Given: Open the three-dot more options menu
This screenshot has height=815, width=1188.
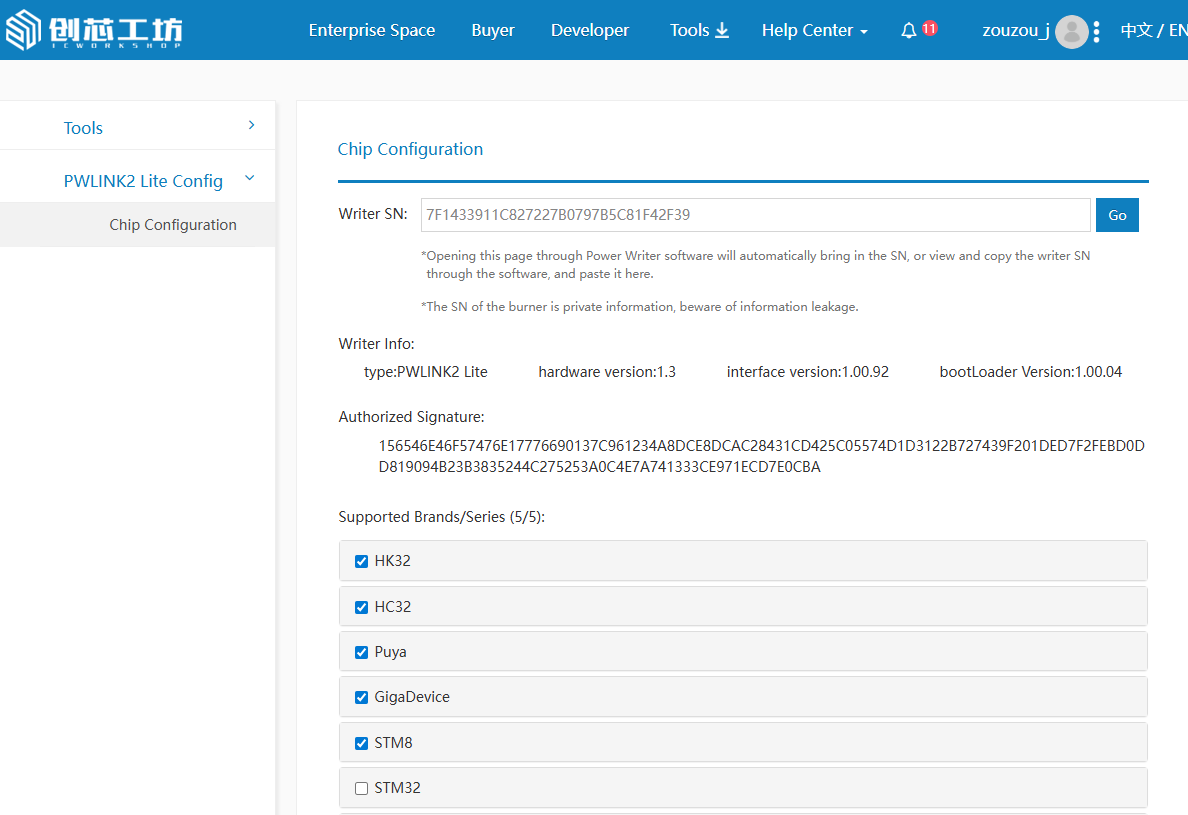Looking at the screenshot, I should tap(1097, 31).
